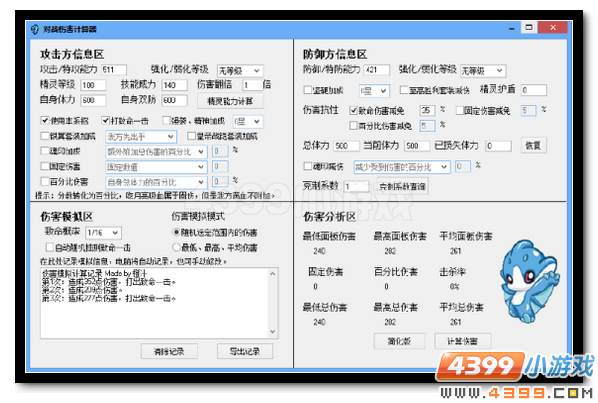This screenshot has height=403, width=598.
Task: Click the 计算伤害 button
Action: pos(462,341)
